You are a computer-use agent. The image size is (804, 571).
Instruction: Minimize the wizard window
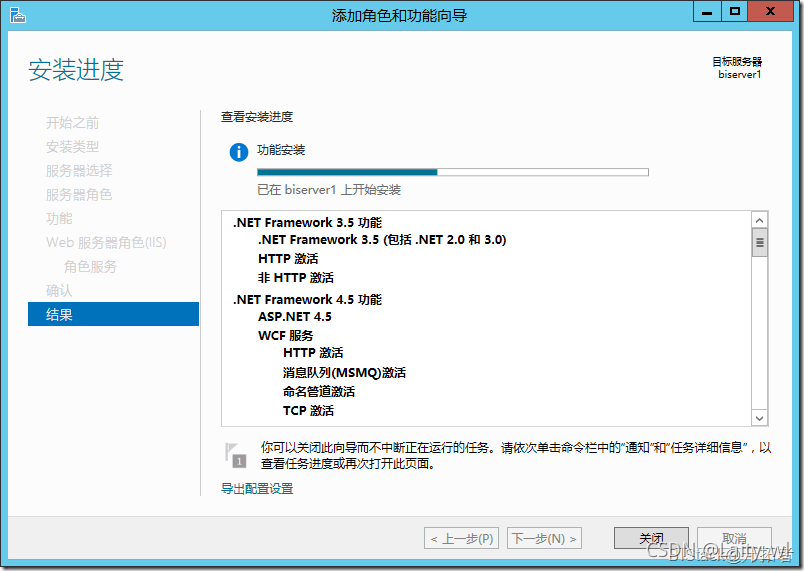coord(707,11)
